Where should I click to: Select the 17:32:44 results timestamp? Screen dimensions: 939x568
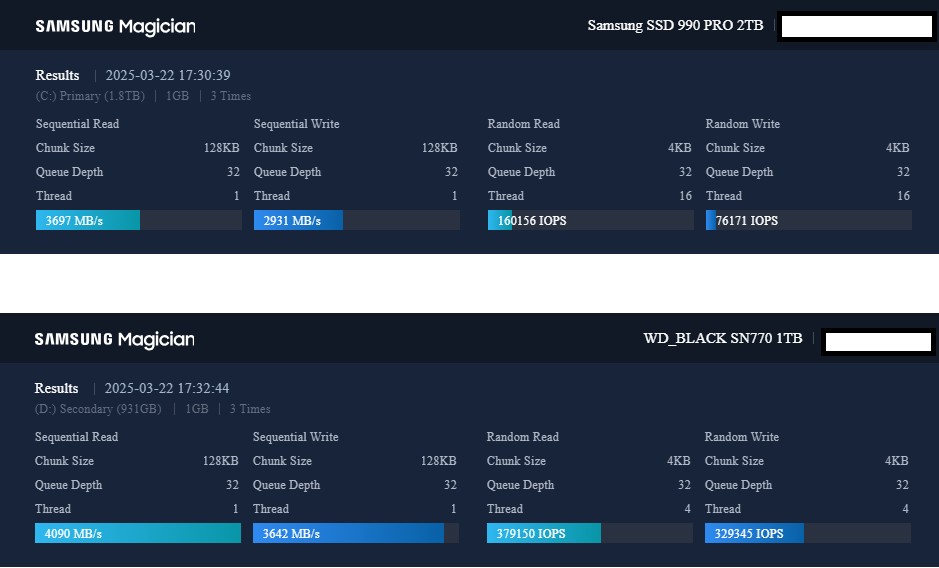(167, 388)
